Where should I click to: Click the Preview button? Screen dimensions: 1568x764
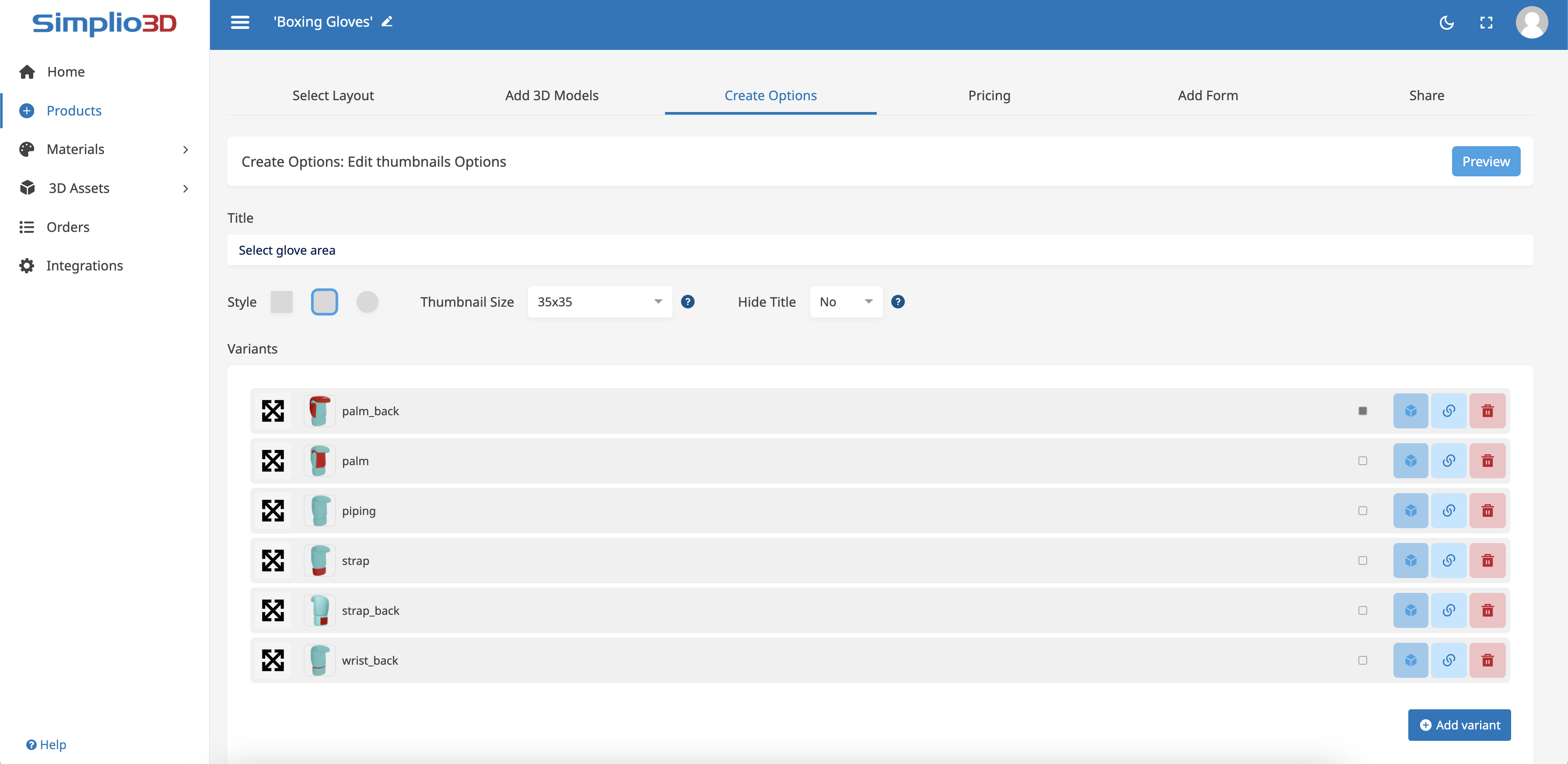click(x=1485, y=161)
